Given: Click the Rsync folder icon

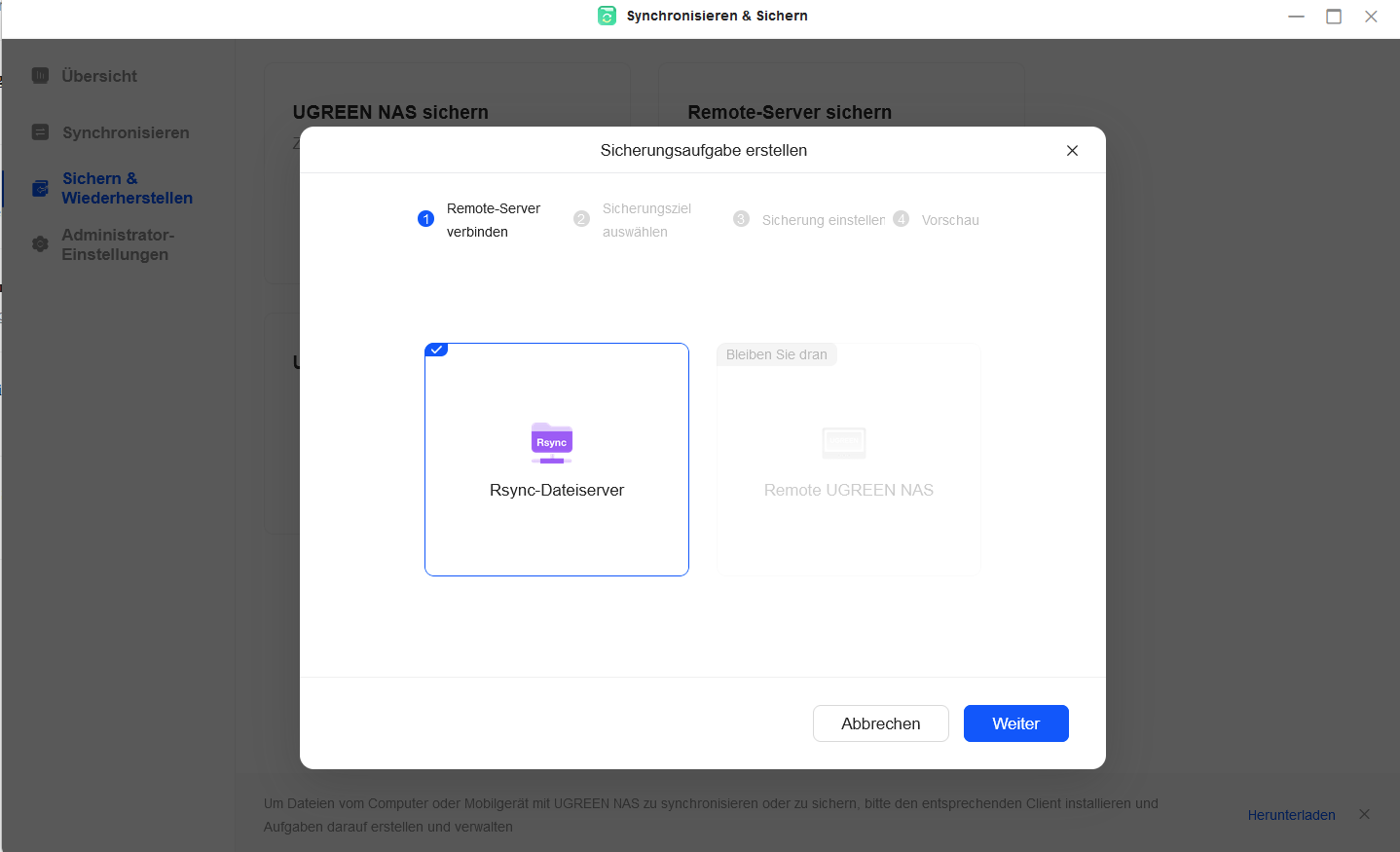Looking at the screenshot, I should click(552, 443).
